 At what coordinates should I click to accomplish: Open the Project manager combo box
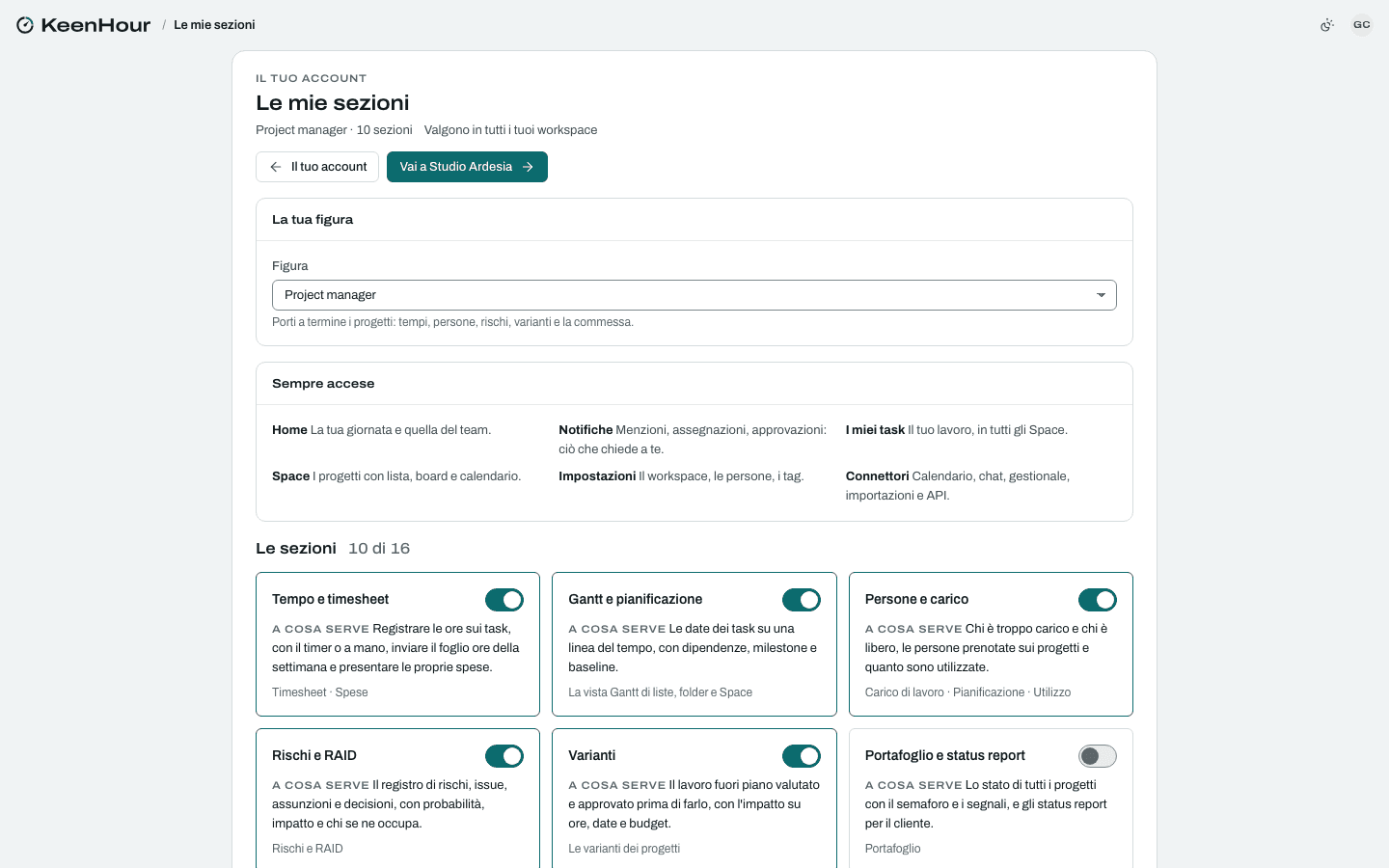pos(694,295)
